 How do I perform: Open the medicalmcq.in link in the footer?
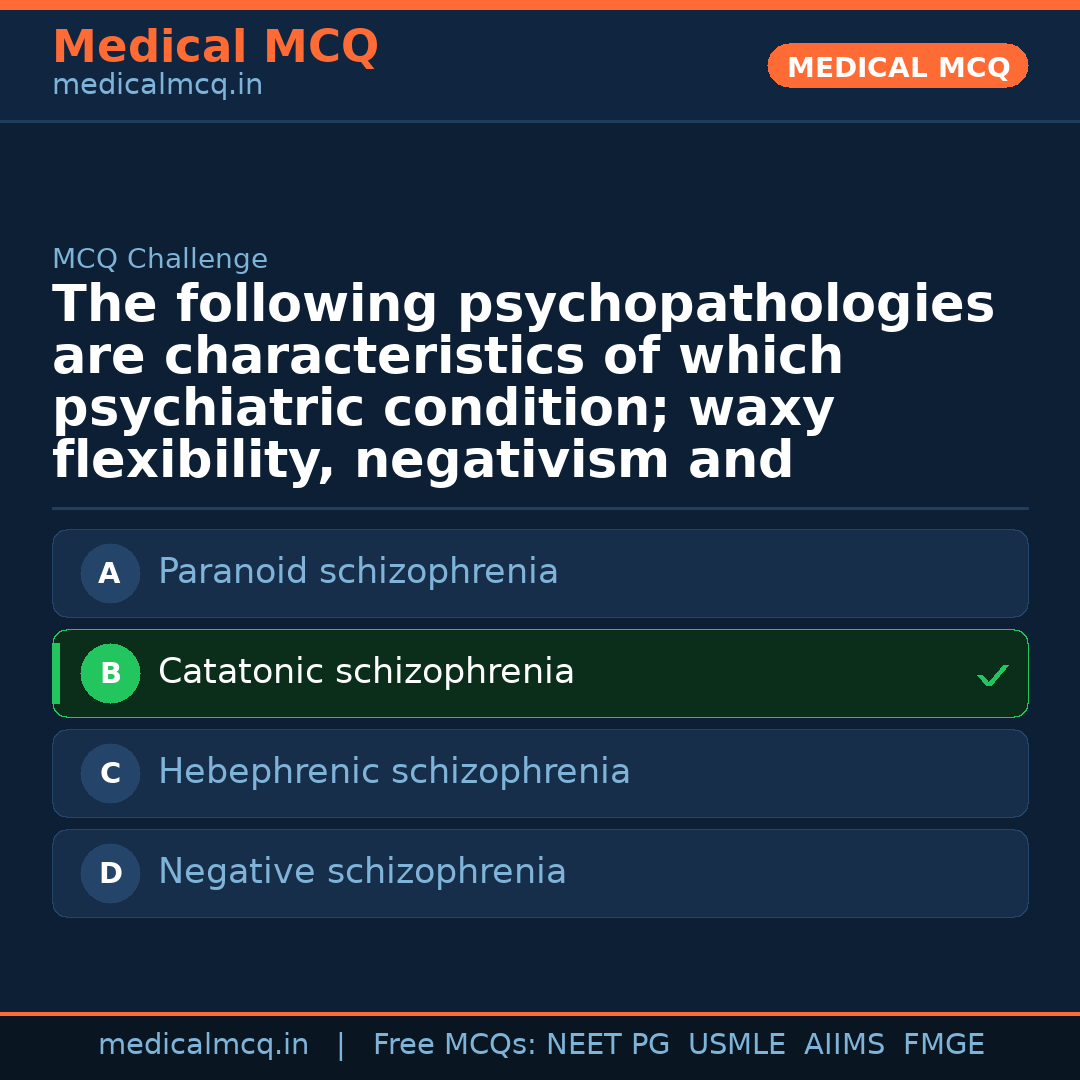204,1045
